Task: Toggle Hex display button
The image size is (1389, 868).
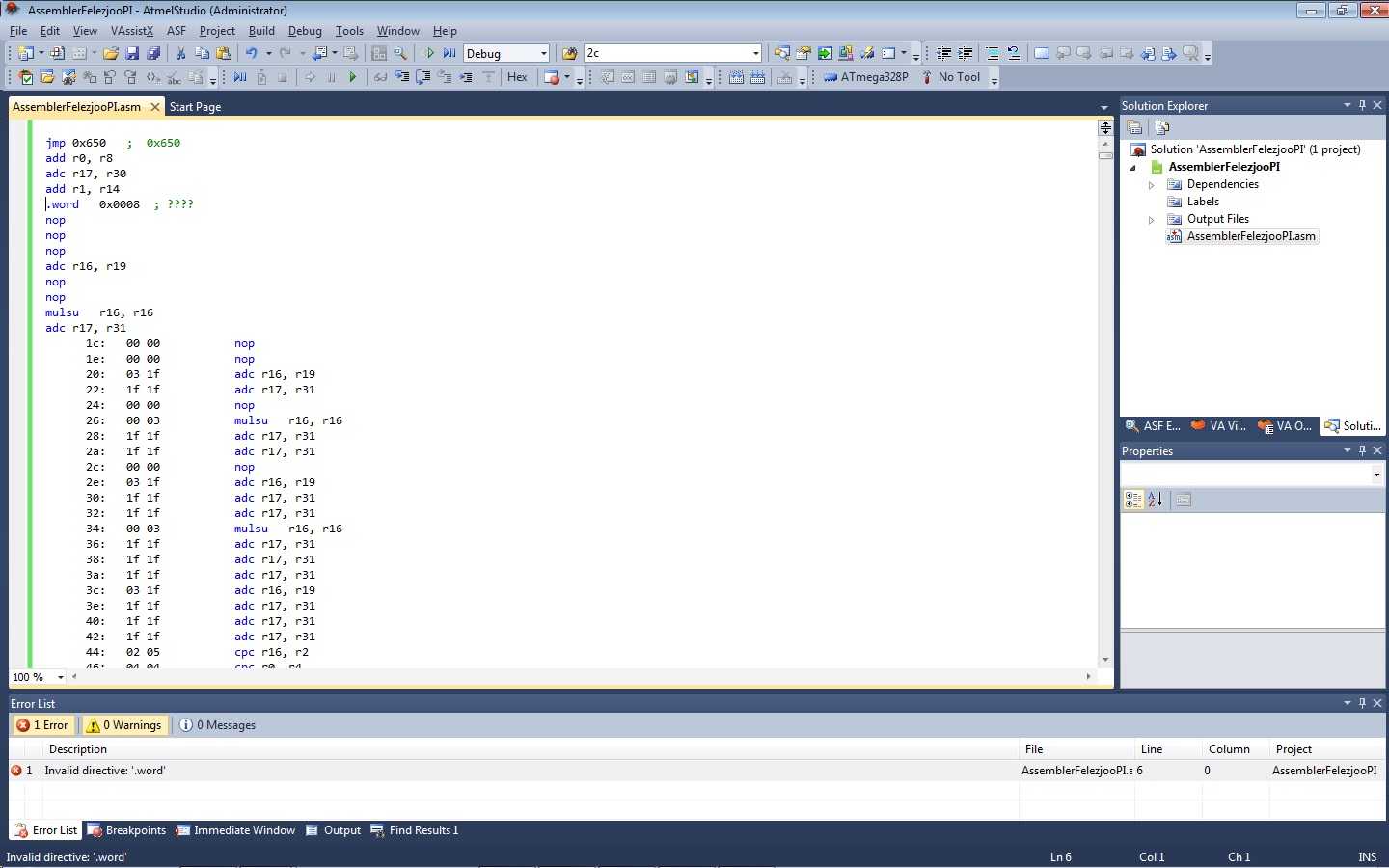Action: tap(517, 77)
